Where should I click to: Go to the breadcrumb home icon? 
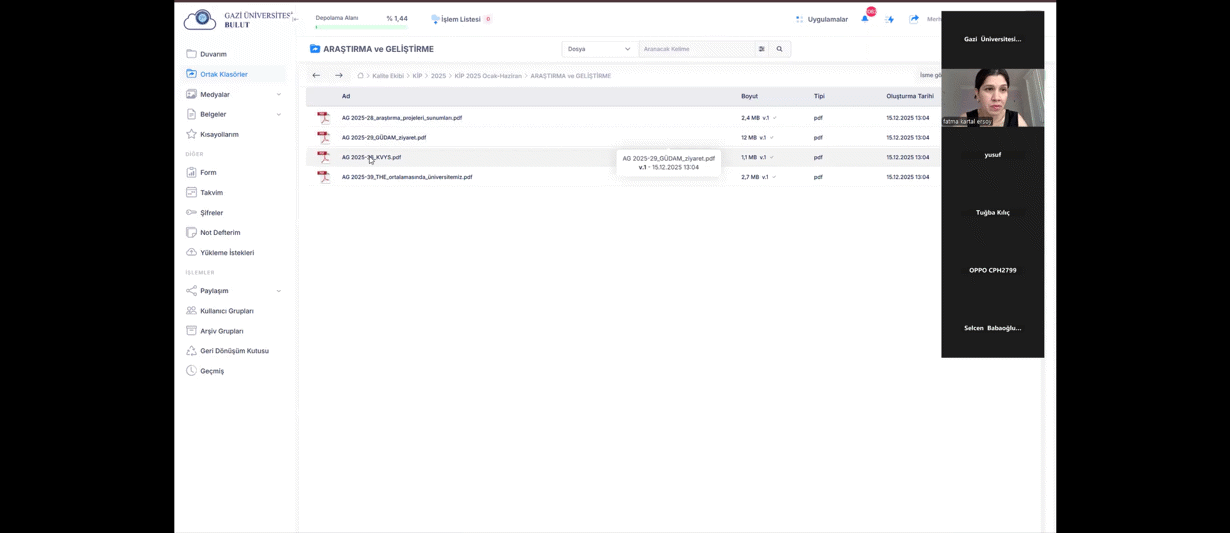coord(361,76)
